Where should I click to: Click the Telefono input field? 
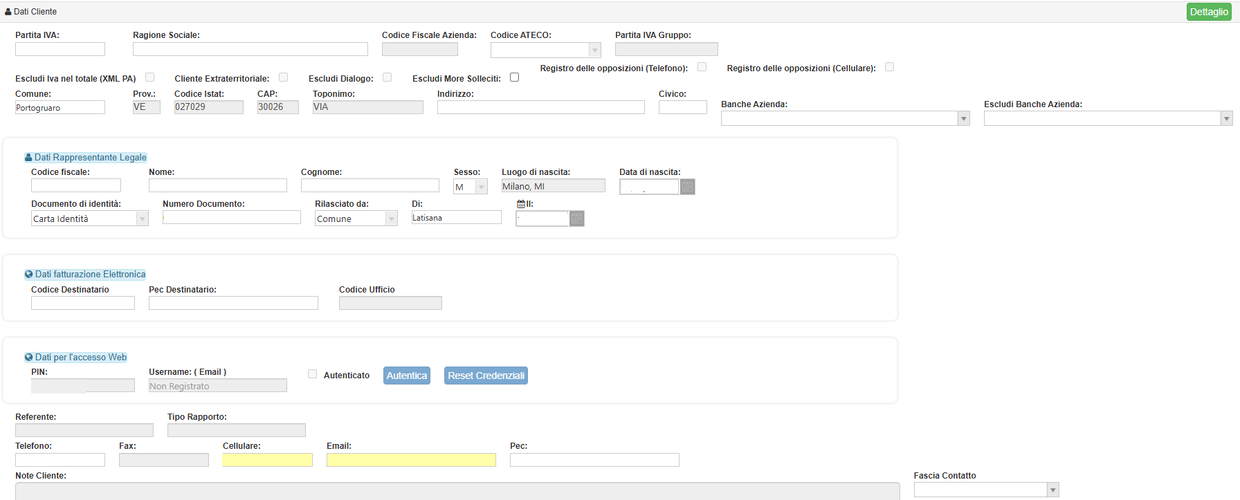(x=60, y=460)
